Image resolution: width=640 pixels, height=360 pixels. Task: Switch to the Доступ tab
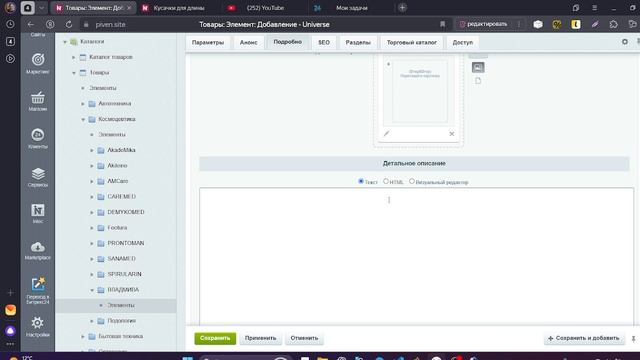[x=462, y=42]
